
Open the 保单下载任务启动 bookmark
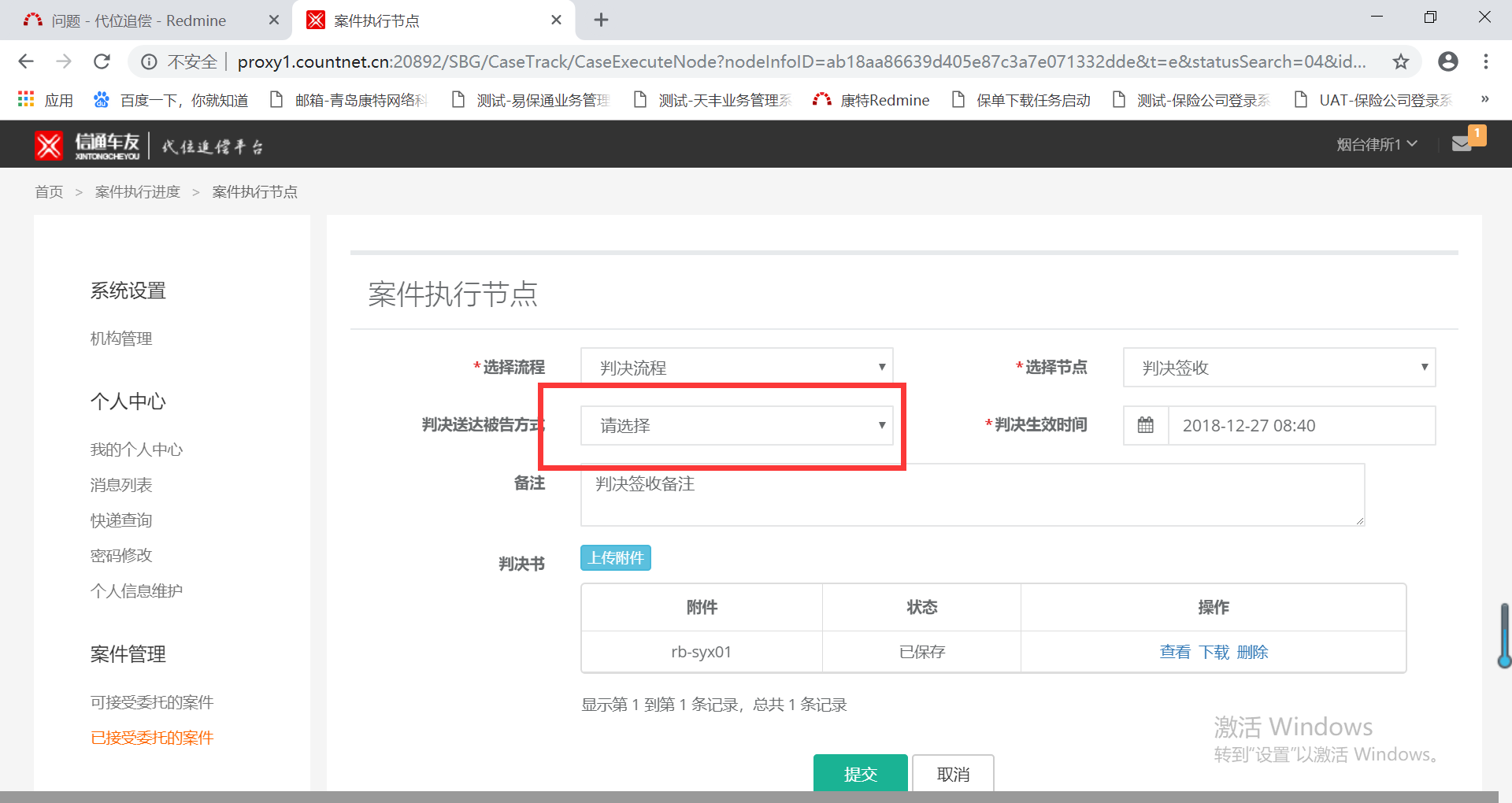1021,100
